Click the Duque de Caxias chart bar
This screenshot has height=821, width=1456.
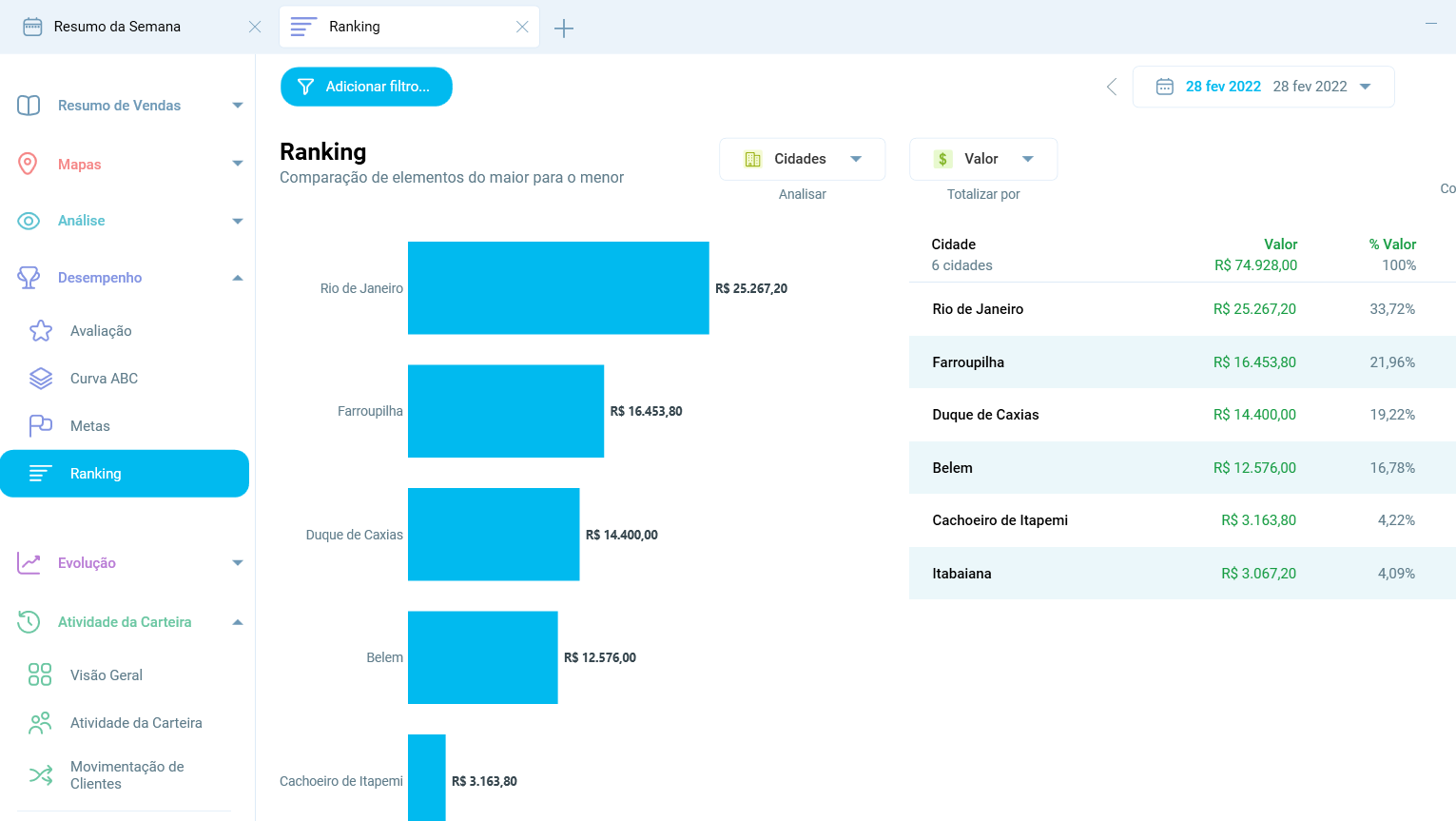point(494,535)
